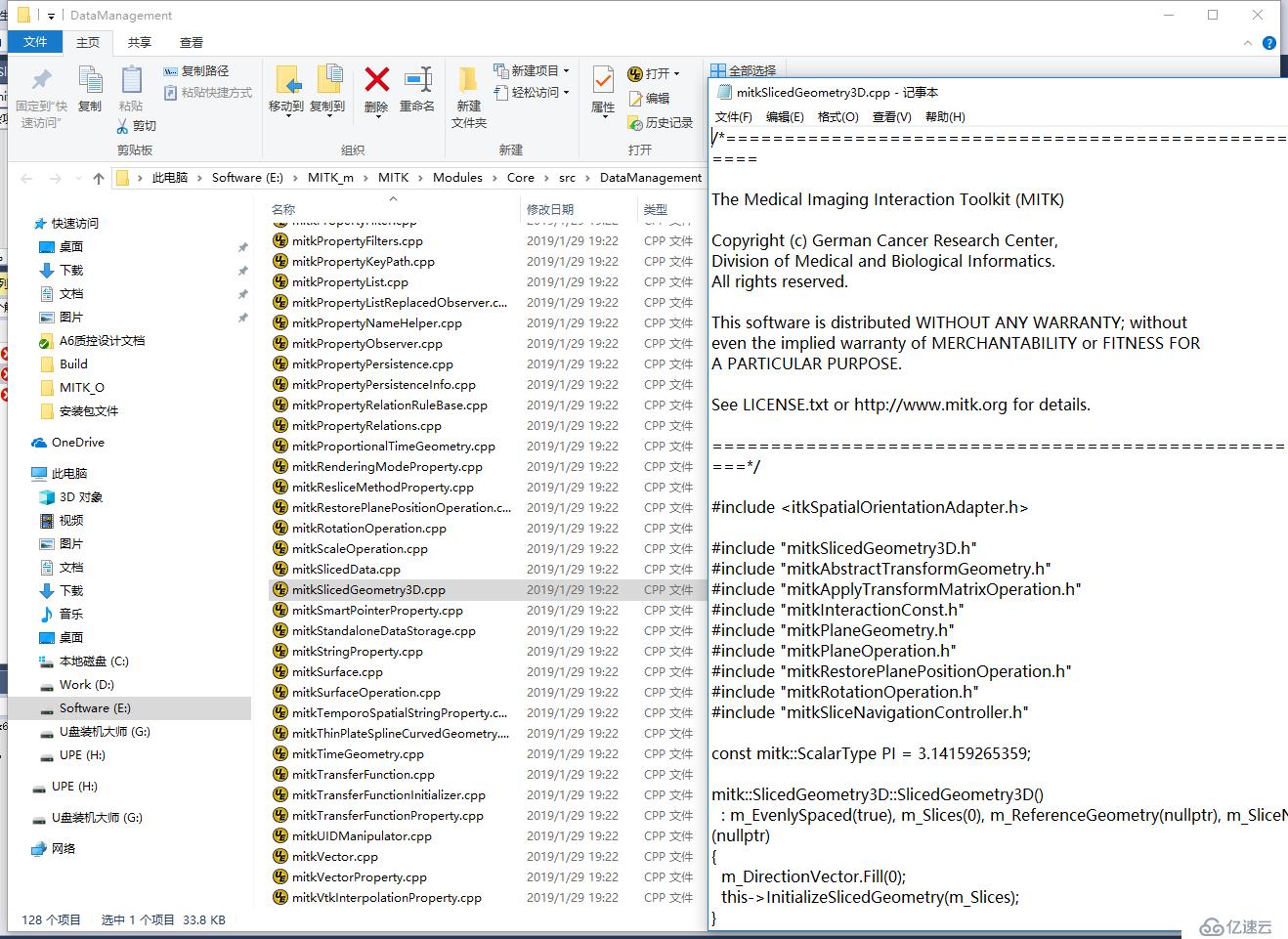
Task: Open Notepad 查看(V) menu
Action: (x=891, y=117)
